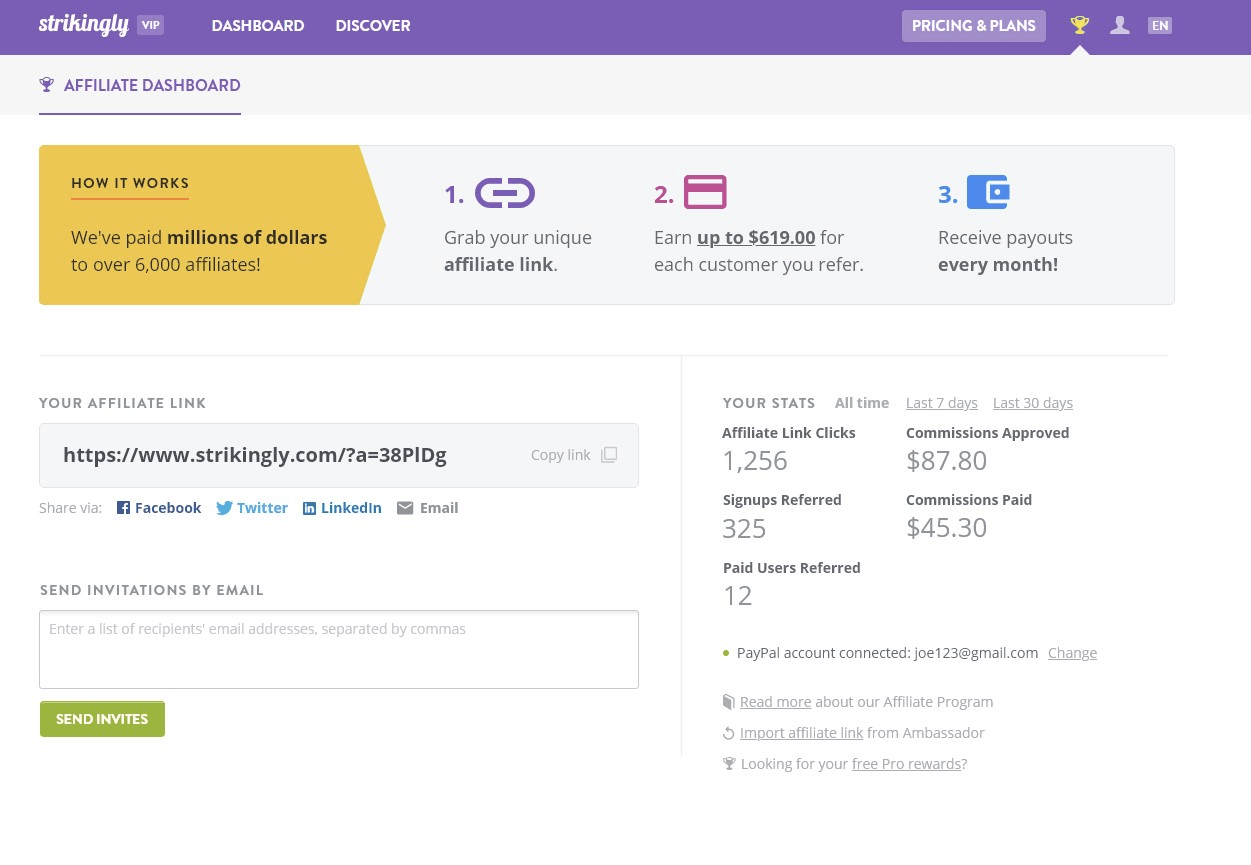Click the credit card icon in step 2
The image size is (1251, 865).
point(705,192)
